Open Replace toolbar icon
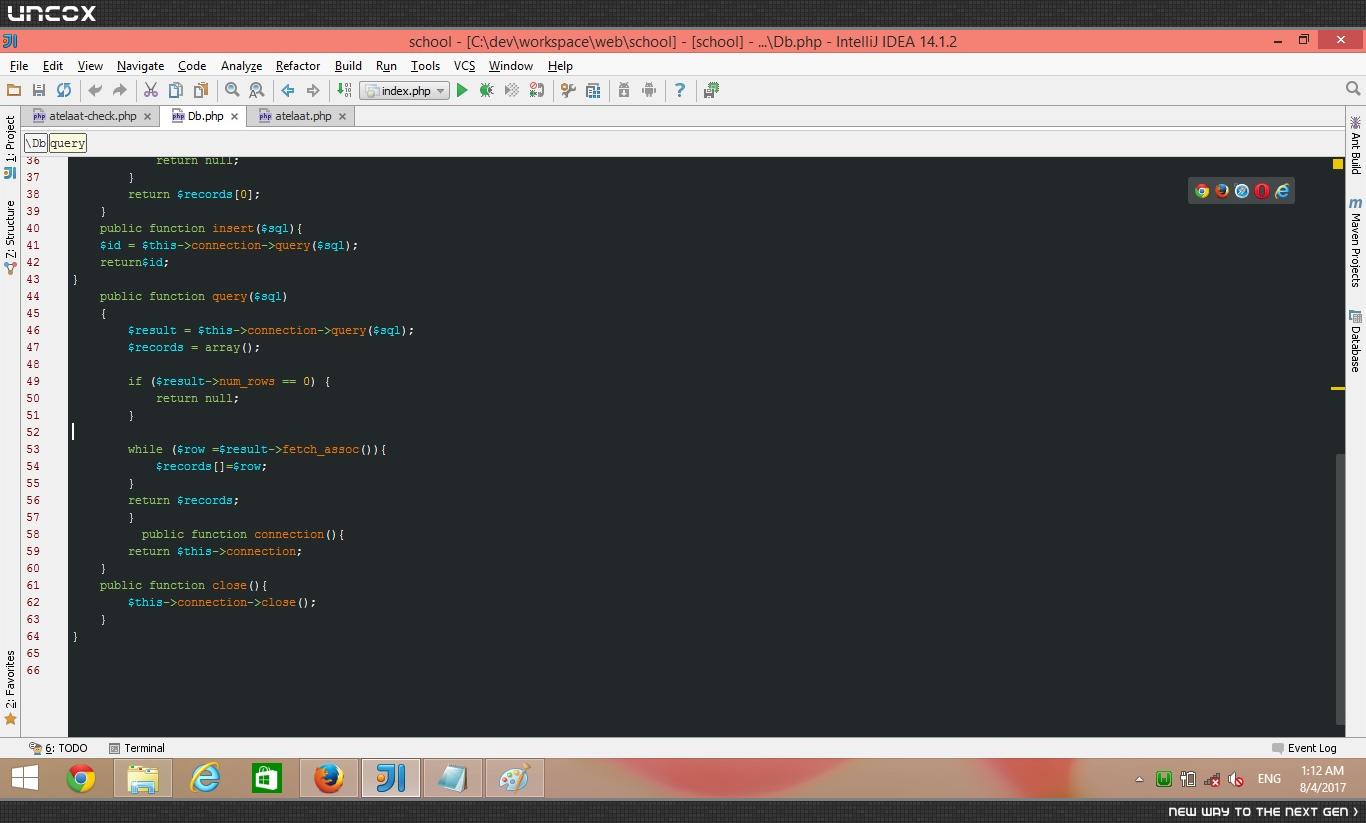1366x823 pixels. [x=257, y=90]
